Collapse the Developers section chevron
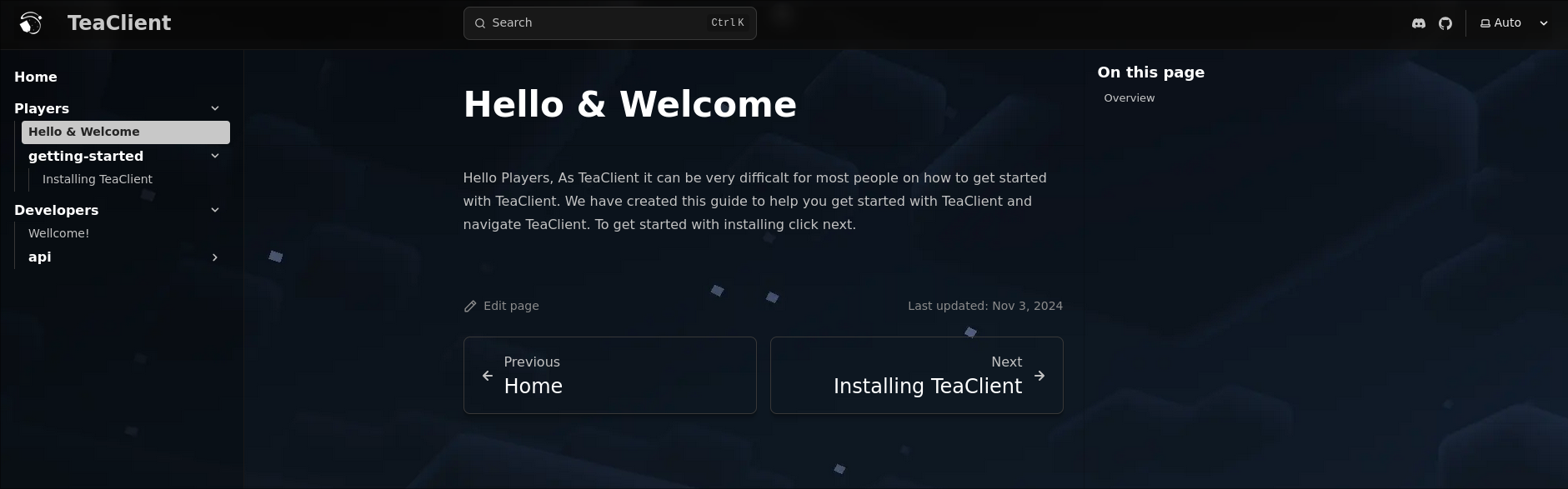Image resolution: width=1568 pixels, height=489 pixels. 215,210
